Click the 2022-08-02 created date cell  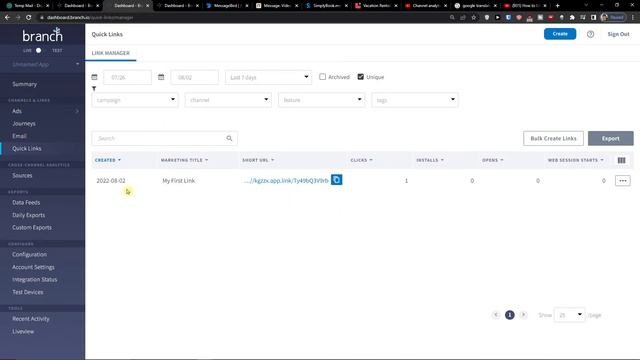click(x=111, y=180)
